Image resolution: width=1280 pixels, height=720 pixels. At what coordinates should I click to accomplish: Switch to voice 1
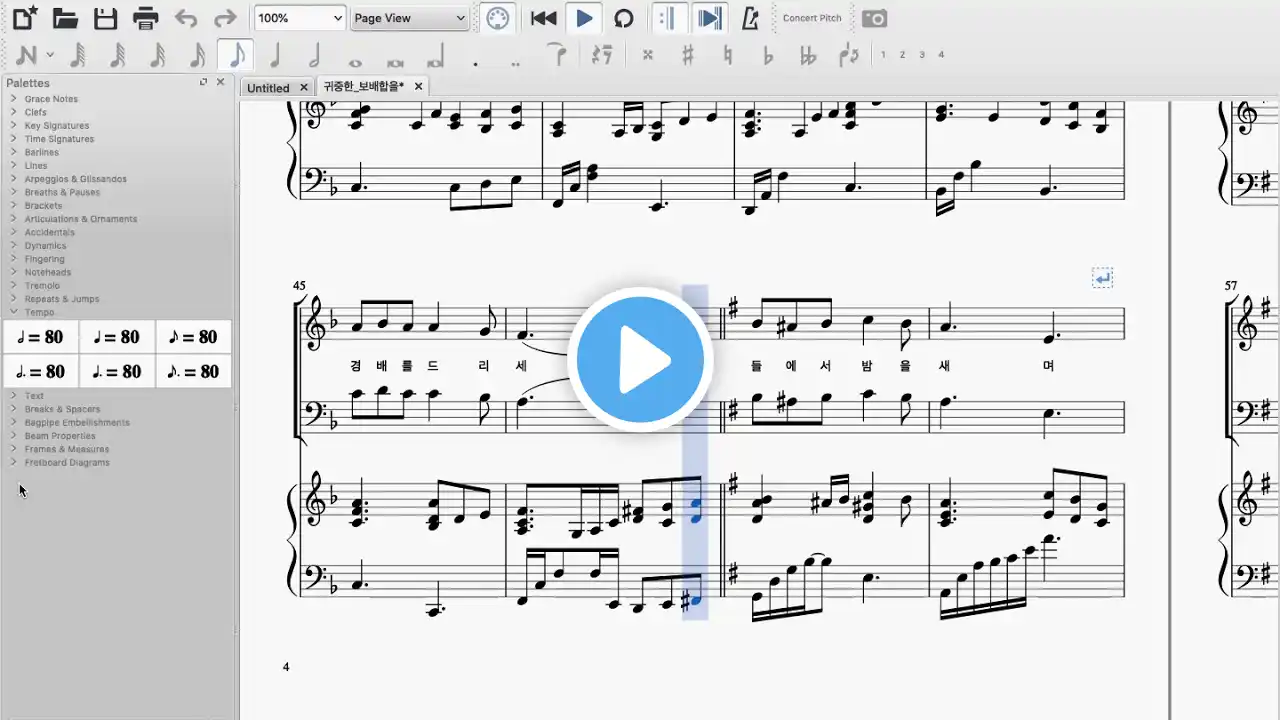(x=883, y=55)
